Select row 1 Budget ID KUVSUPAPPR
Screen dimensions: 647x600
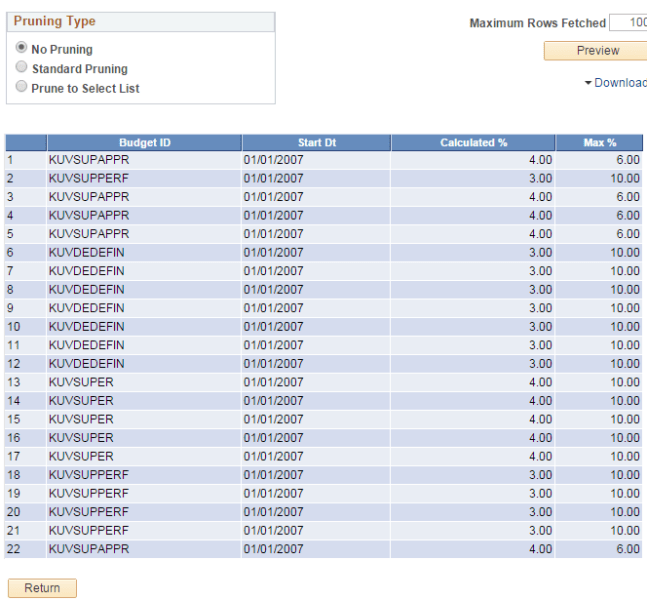(89, 160)
